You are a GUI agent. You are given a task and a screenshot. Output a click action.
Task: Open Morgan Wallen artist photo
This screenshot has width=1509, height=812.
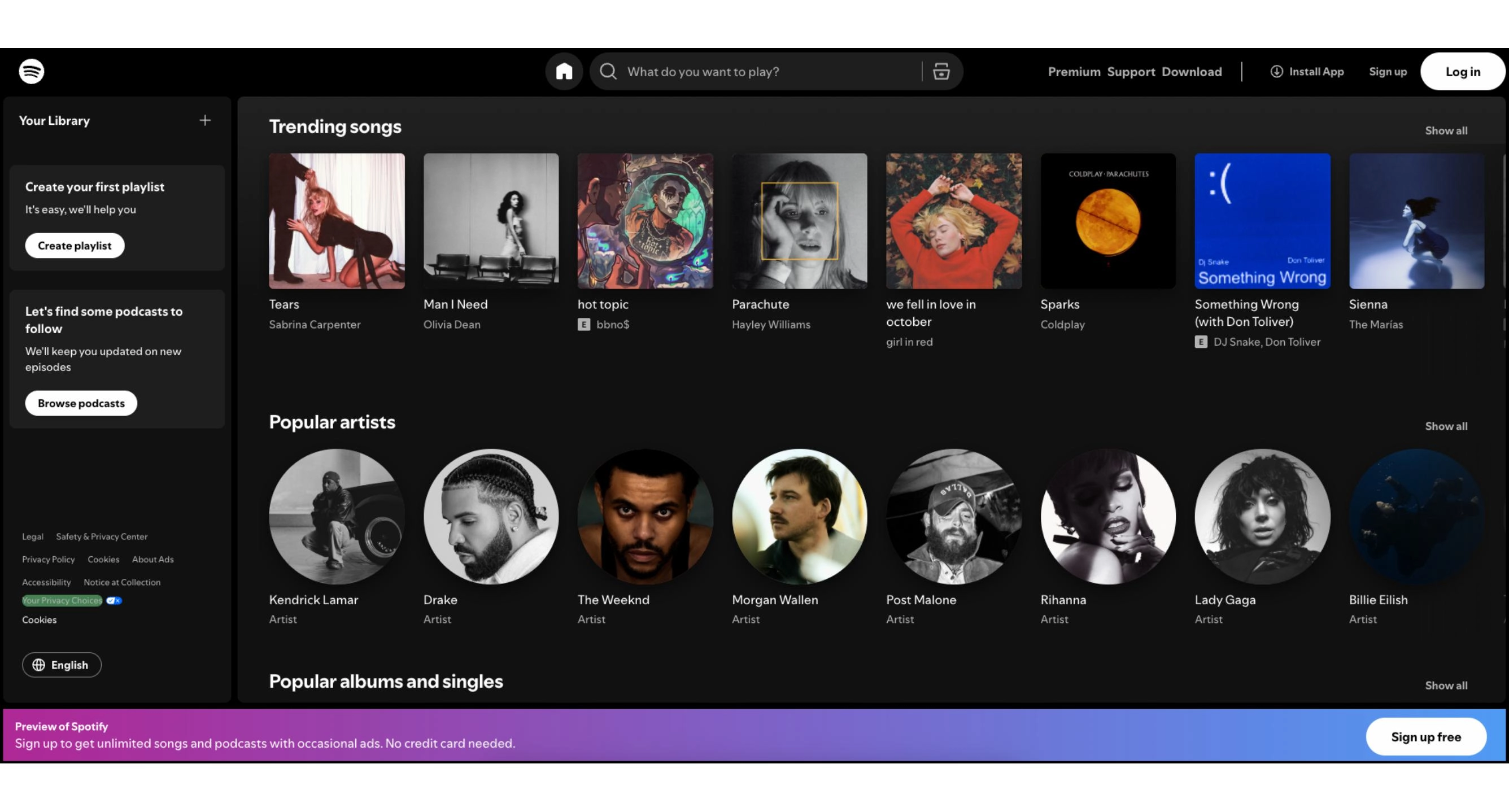point(799,517)
